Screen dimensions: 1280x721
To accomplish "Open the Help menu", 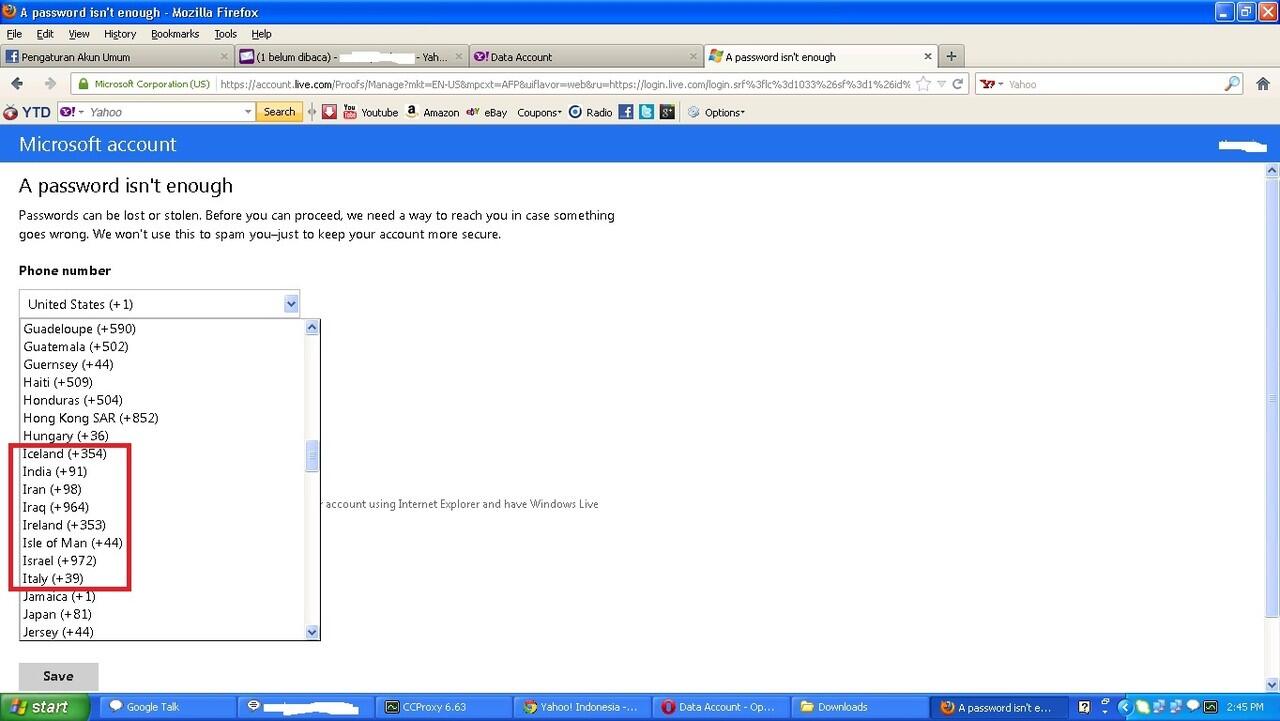I will (261, 34).
